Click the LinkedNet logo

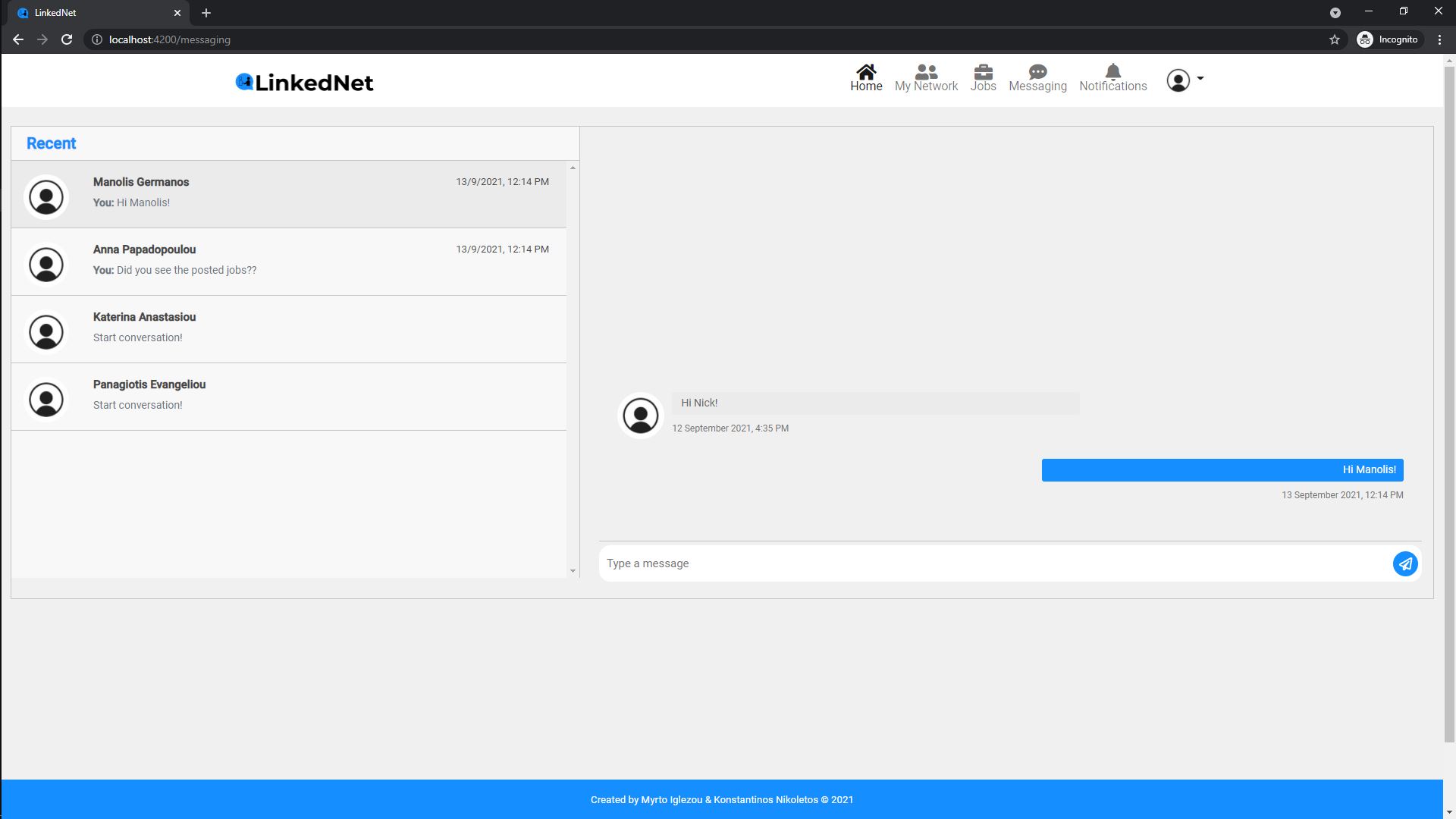[x=304, y=82]
